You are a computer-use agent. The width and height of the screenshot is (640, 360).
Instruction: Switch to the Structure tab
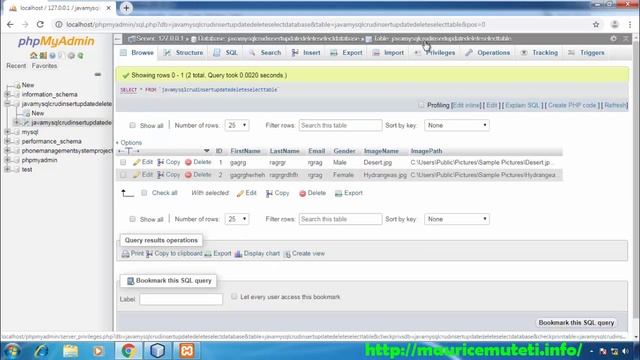183,53
